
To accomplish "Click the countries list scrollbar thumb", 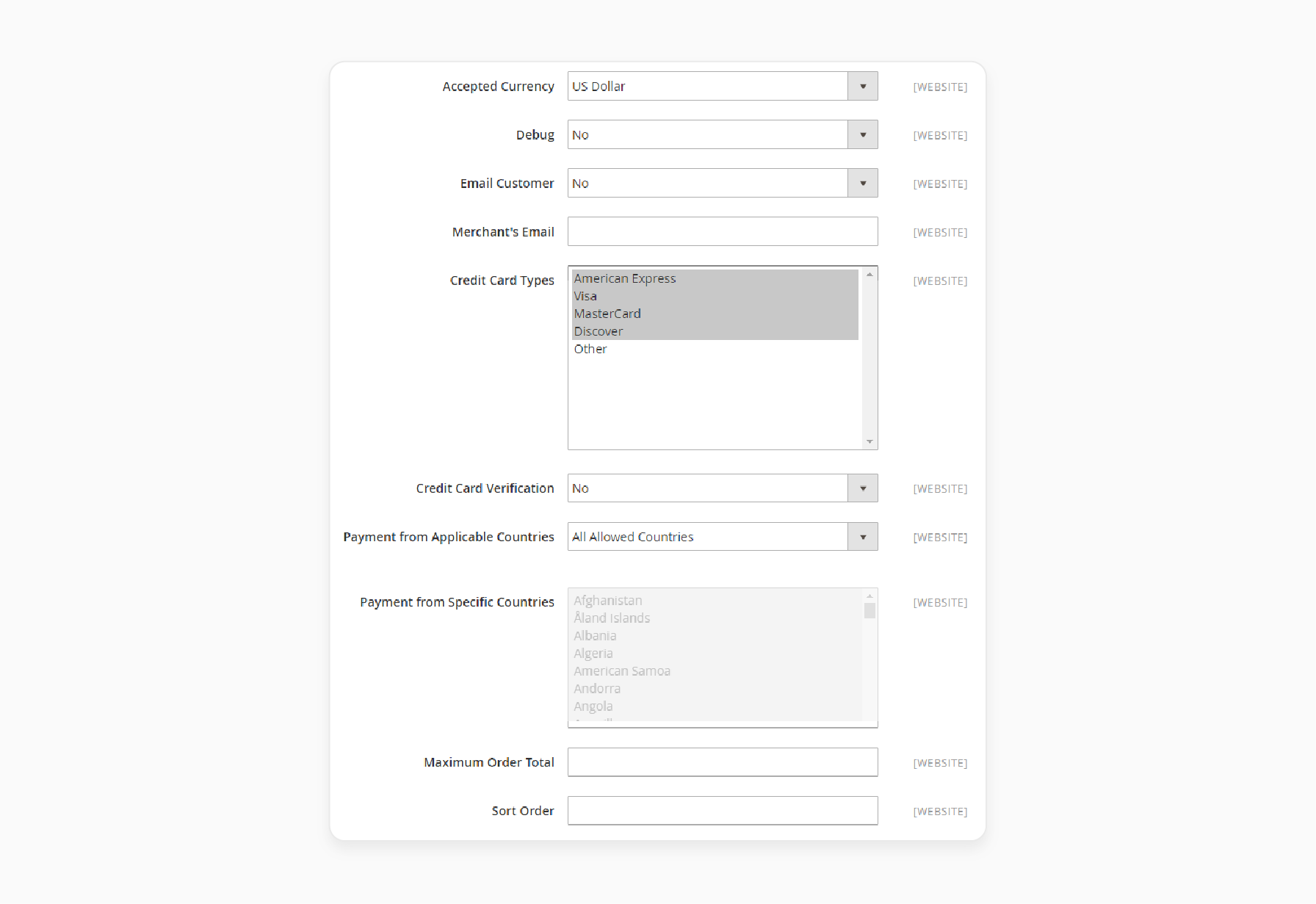I will click(x=869, y=611).
